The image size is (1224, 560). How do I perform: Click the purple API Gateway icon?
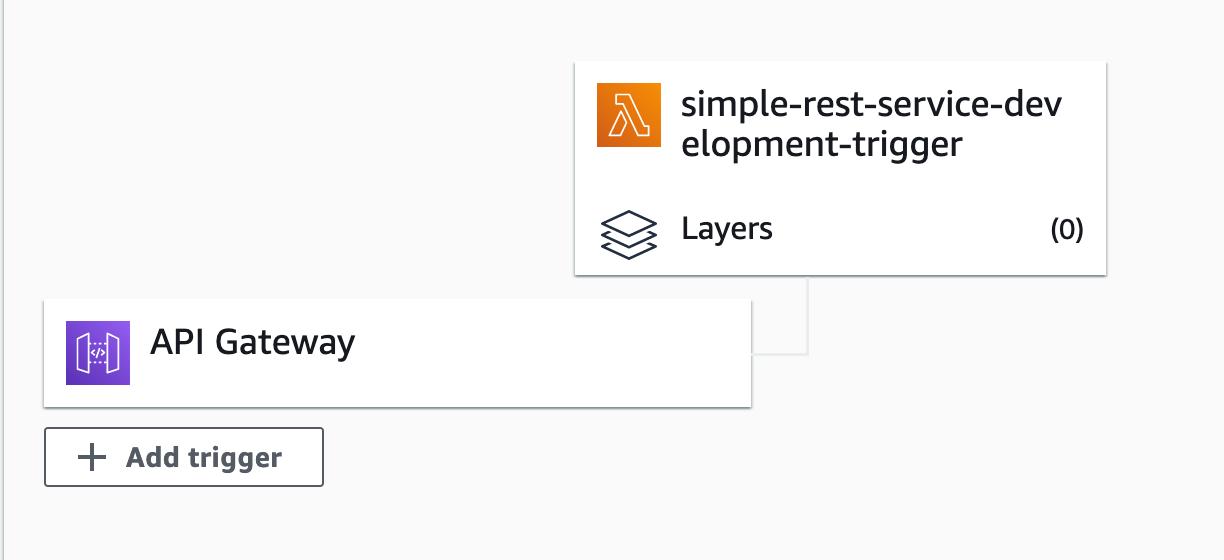click(98, 353)
